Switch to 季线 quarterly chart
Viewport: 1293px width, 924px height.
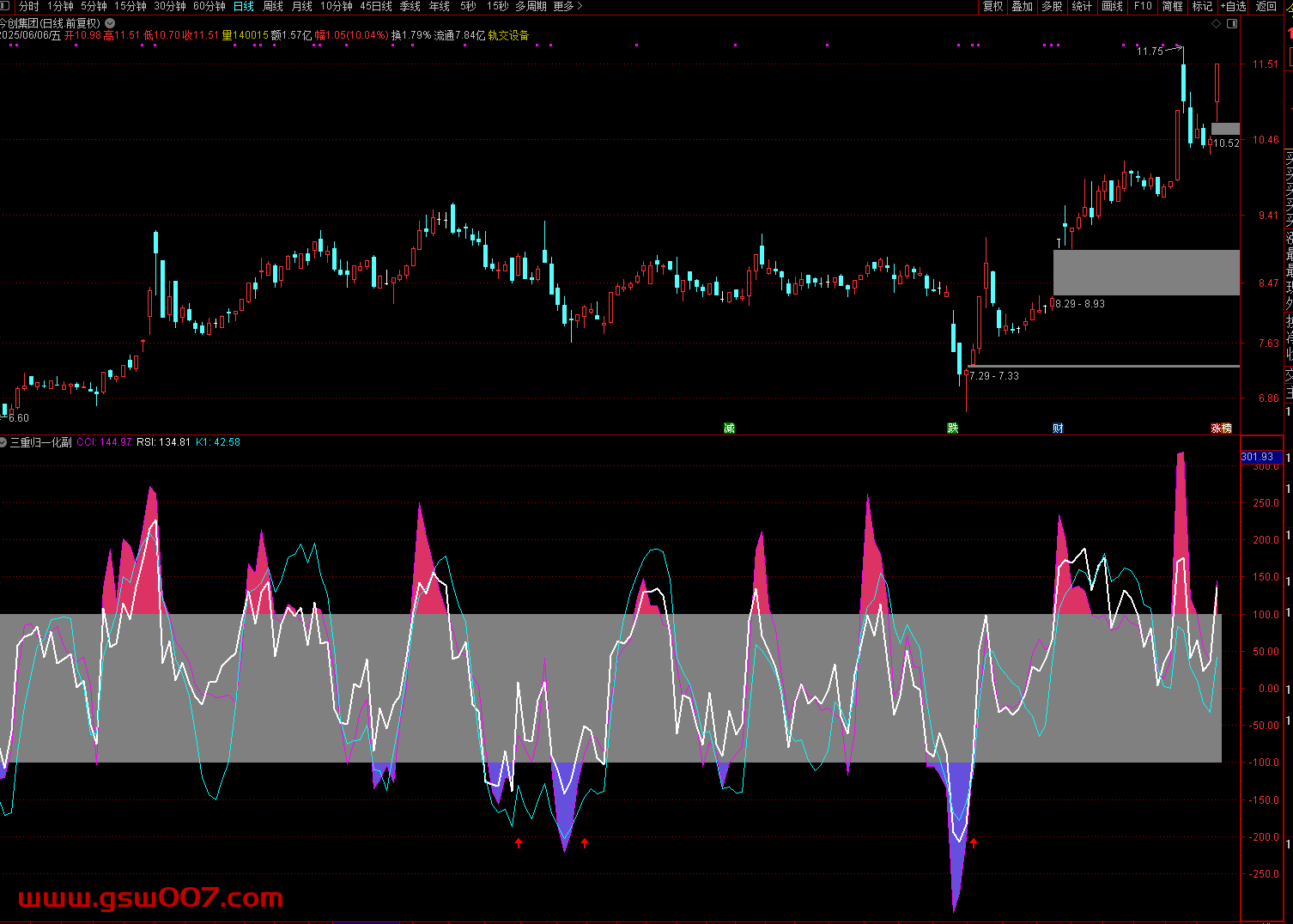(x=410, y=6)
